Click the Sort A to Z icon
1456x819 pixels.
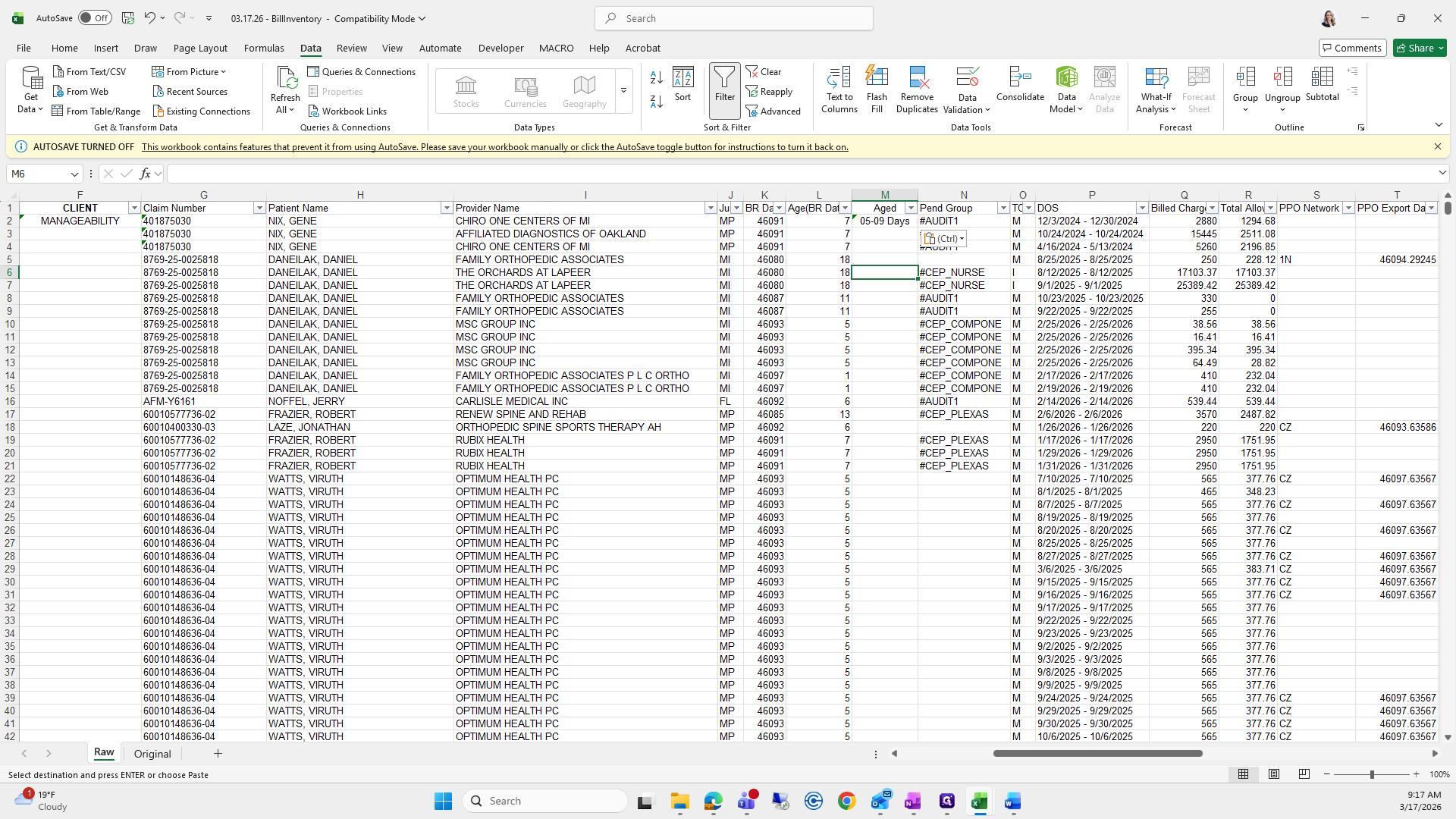point(657,77)
